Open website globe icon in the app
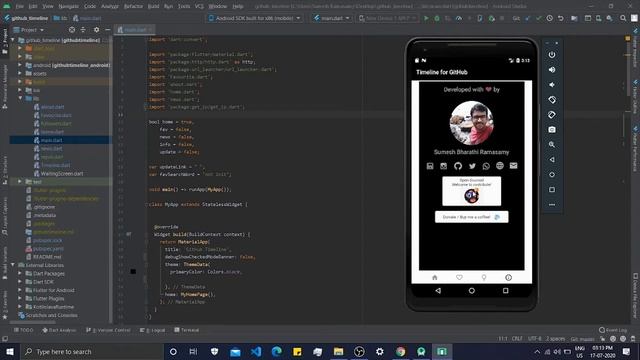This screenshot has height=360, width=640. pos(500,166)
